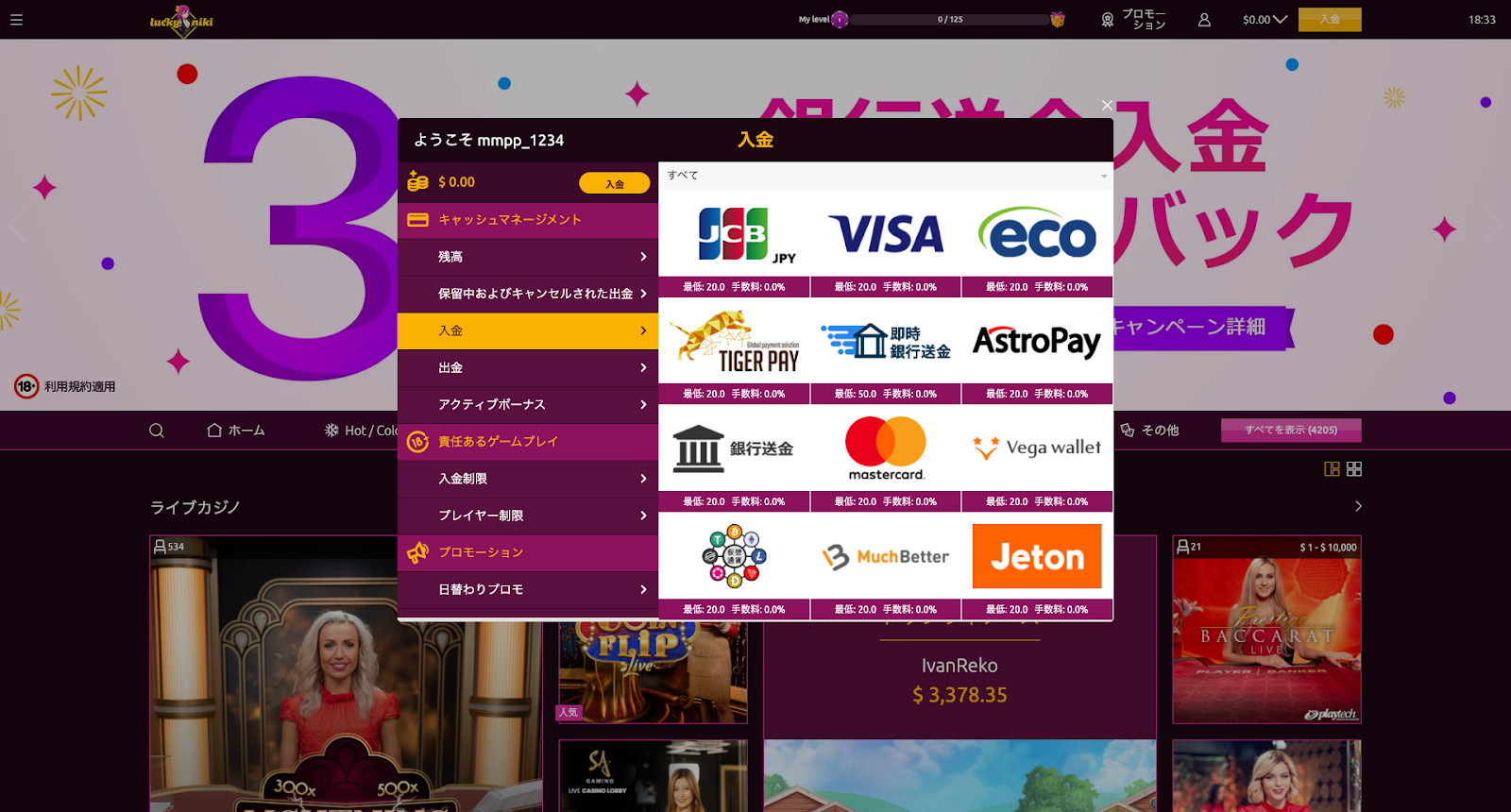Screen dimensions: 1511x812
Task: Choose the JCB JPY payment method
Action: pos(734,244)
